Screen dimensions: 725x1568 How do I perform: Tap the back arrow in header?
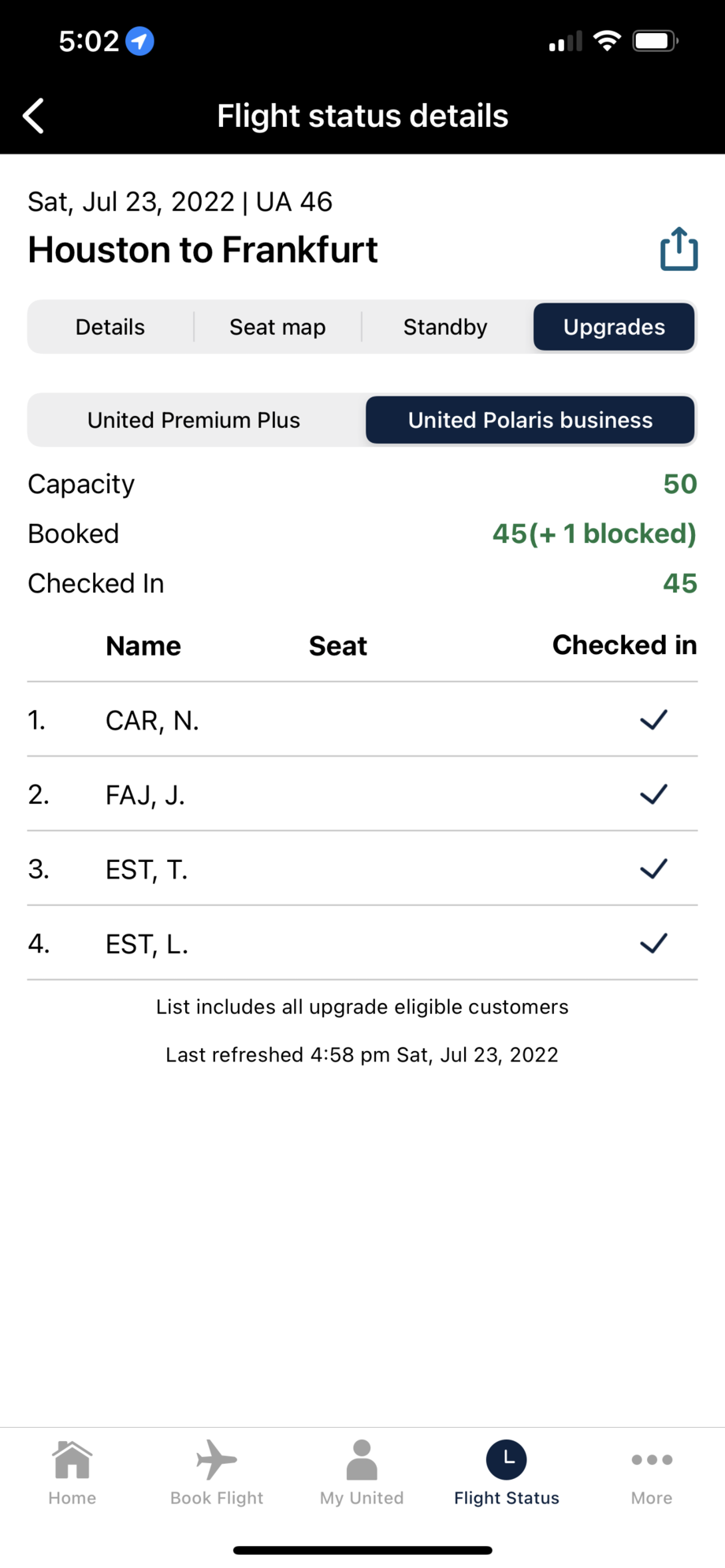(x=34, y=117)
